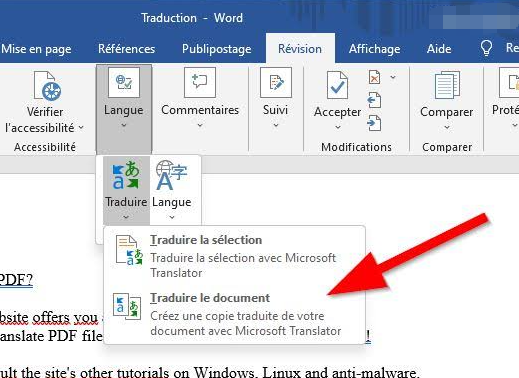Viewport: 519px width, 378px height.
Task: Choose Traduire la sélection menu title
Action: 206,240
